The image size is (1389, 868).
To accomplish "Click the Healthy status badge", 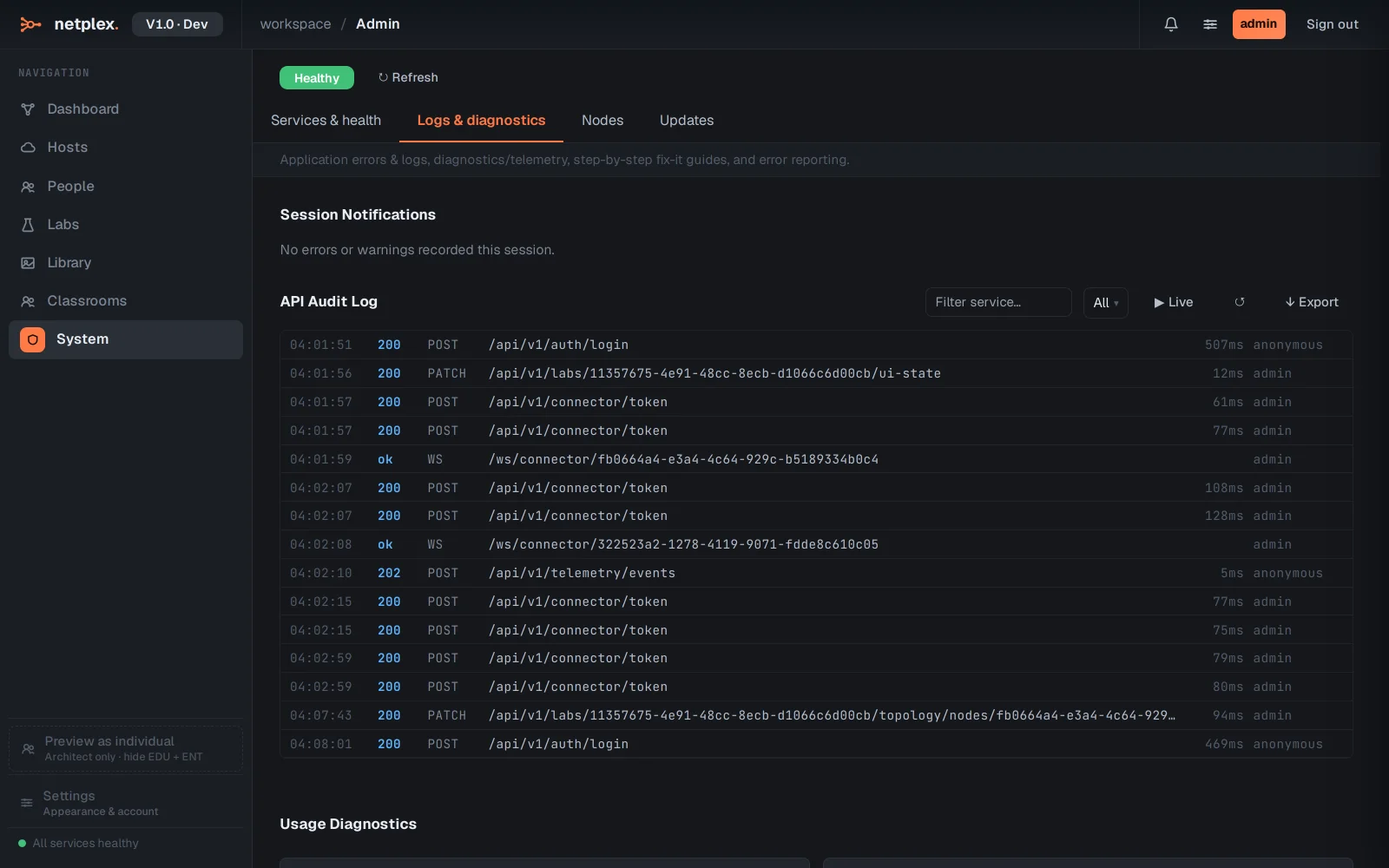I will (x=317, y=78).
